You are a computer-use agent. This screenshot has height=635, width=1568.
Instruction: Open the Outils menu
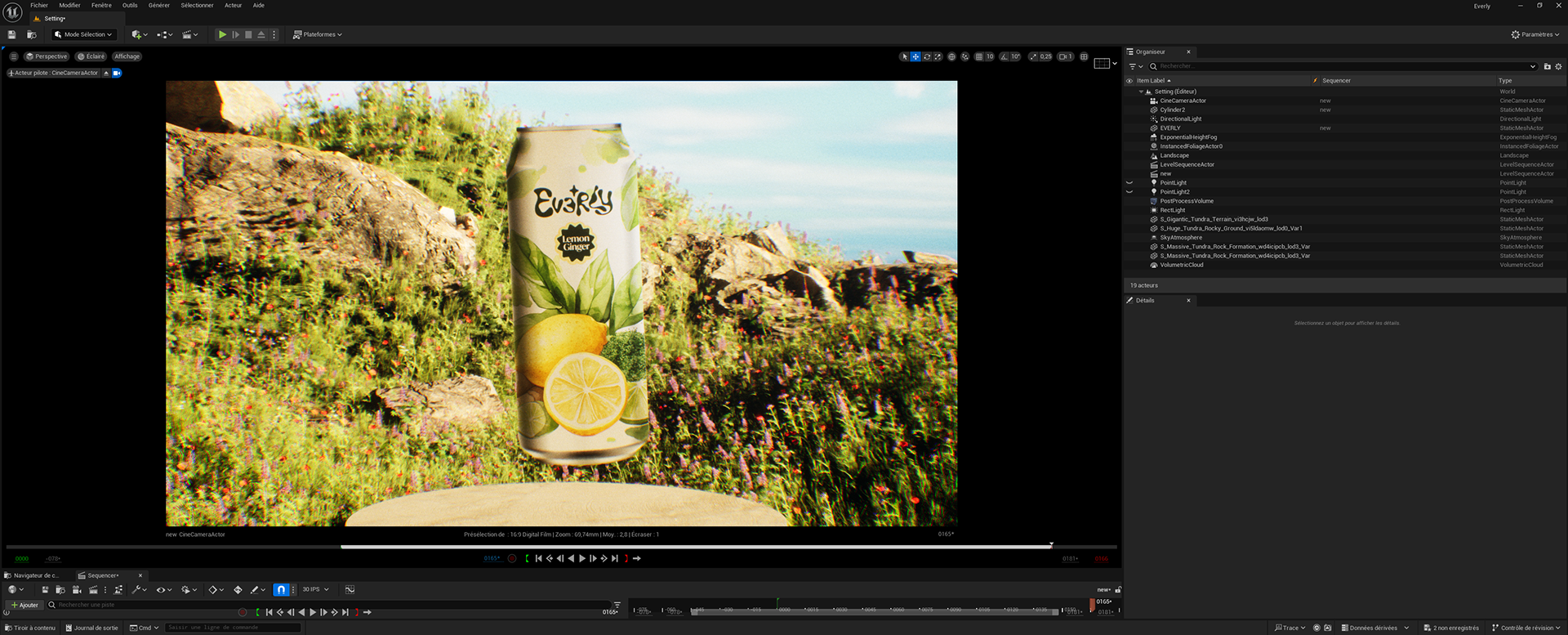click(130, 5)
